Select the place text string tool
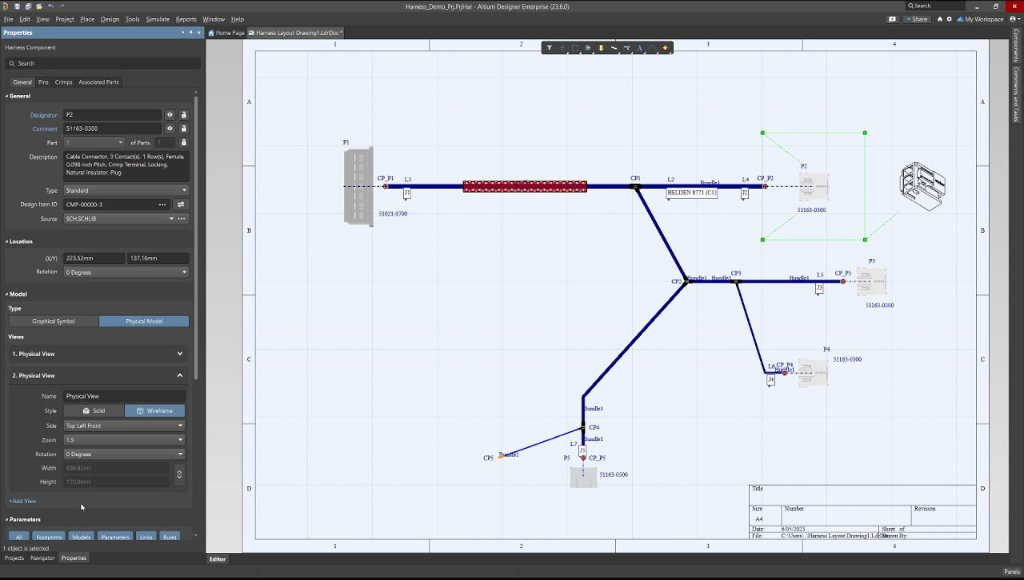Viewport: 1024px width, 580px height. (639, 48)
